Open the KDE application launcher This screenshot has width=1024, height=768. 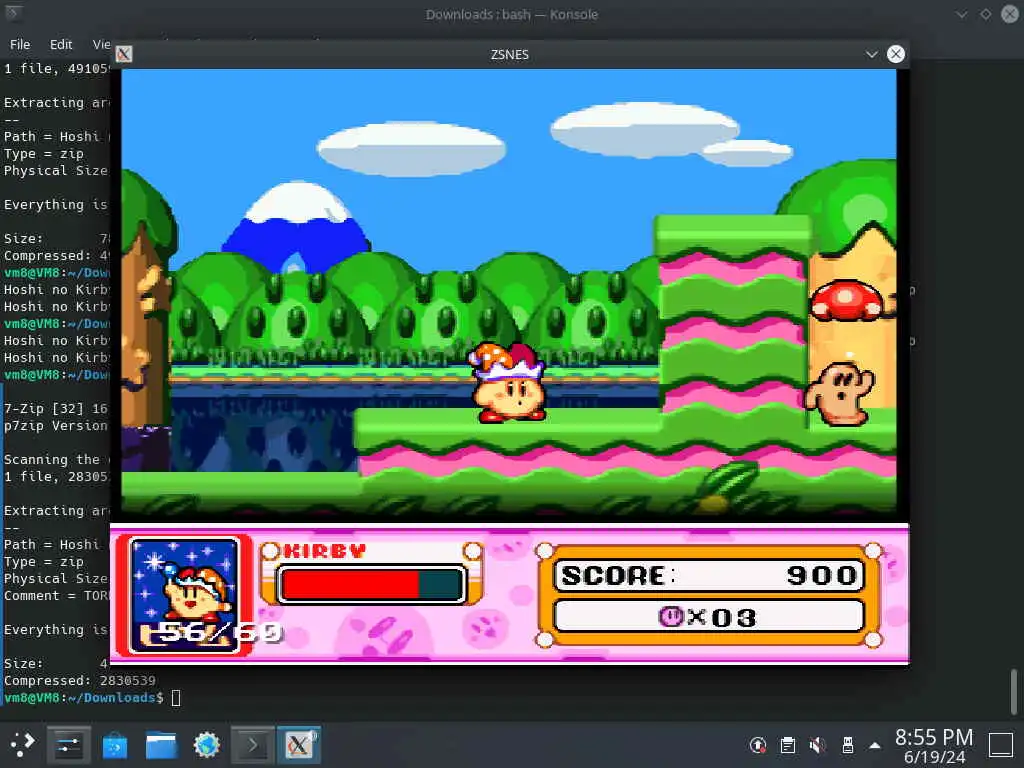pos(22,744)
